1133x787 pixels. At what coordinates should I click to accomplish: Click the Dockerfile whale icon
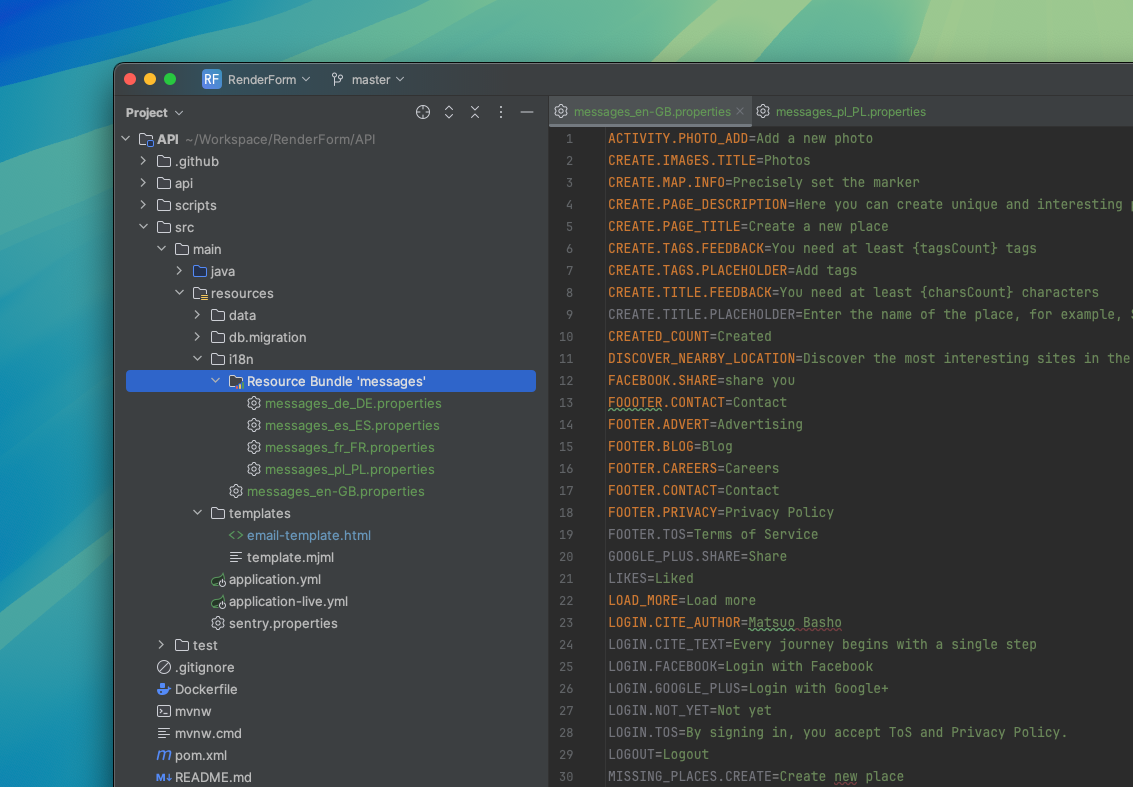(164, 689)
